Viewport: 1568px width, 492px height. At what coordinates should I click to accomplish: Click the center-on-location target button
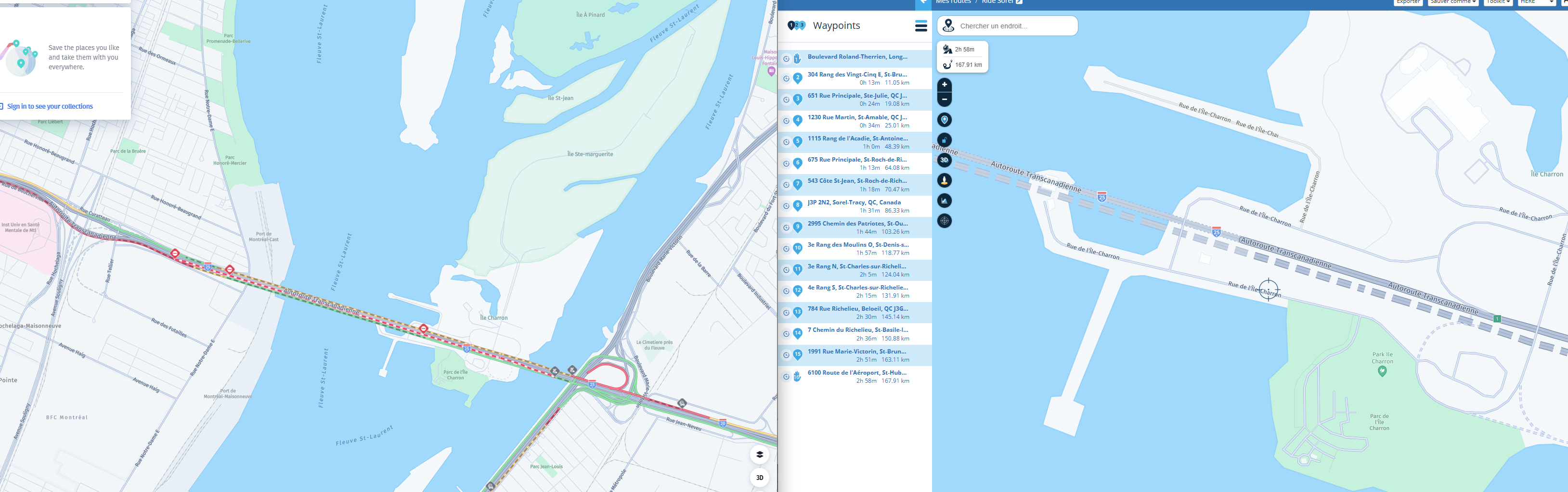944,221
